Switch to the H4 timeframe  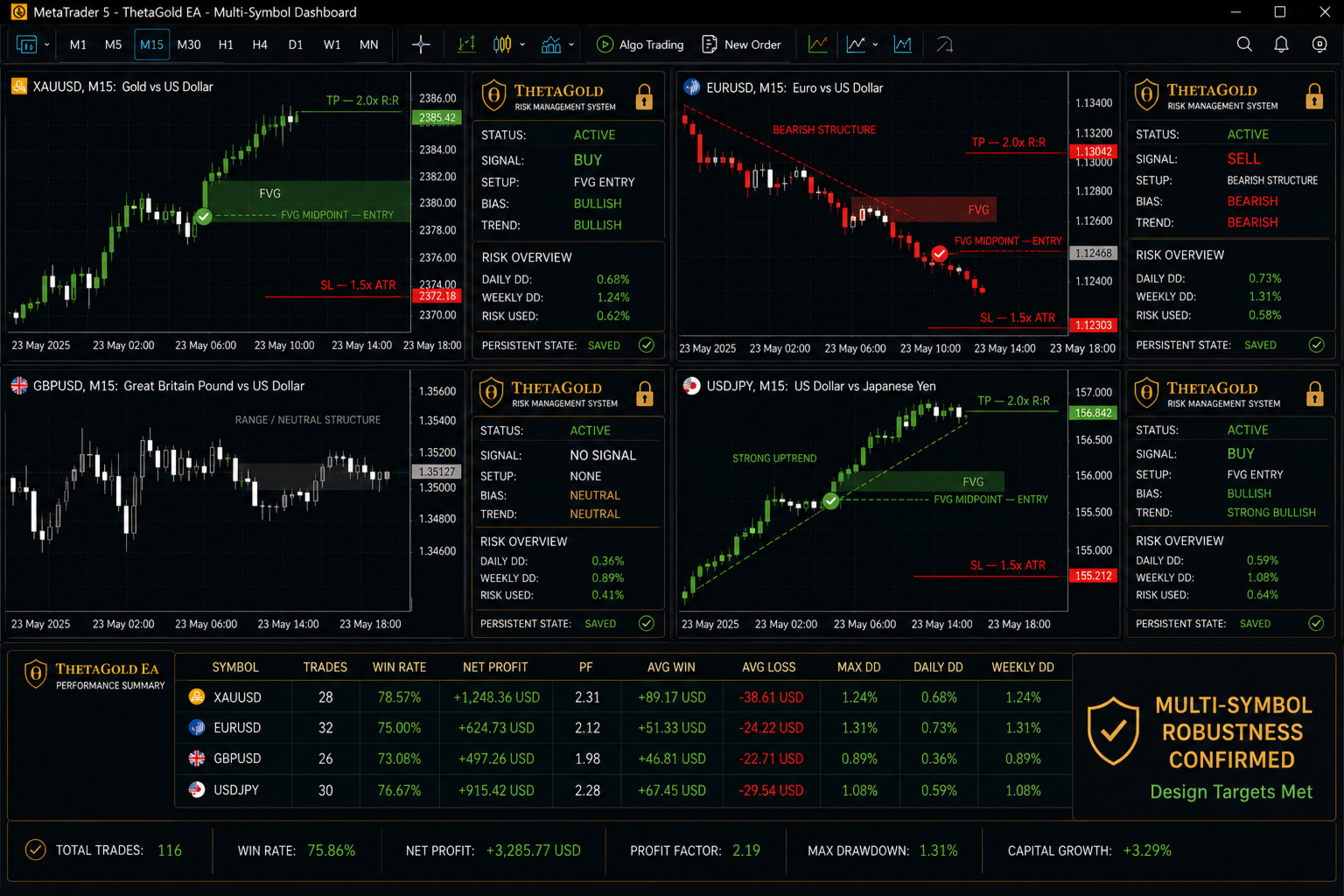[260, 45]
